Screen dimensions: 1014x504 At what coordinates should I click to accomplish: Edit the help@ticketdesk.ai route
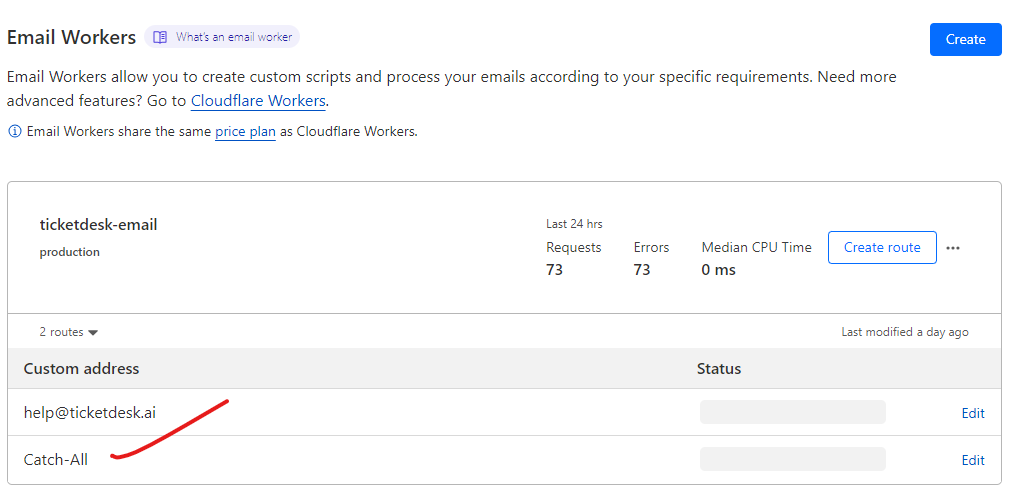[x=973, y=413]
